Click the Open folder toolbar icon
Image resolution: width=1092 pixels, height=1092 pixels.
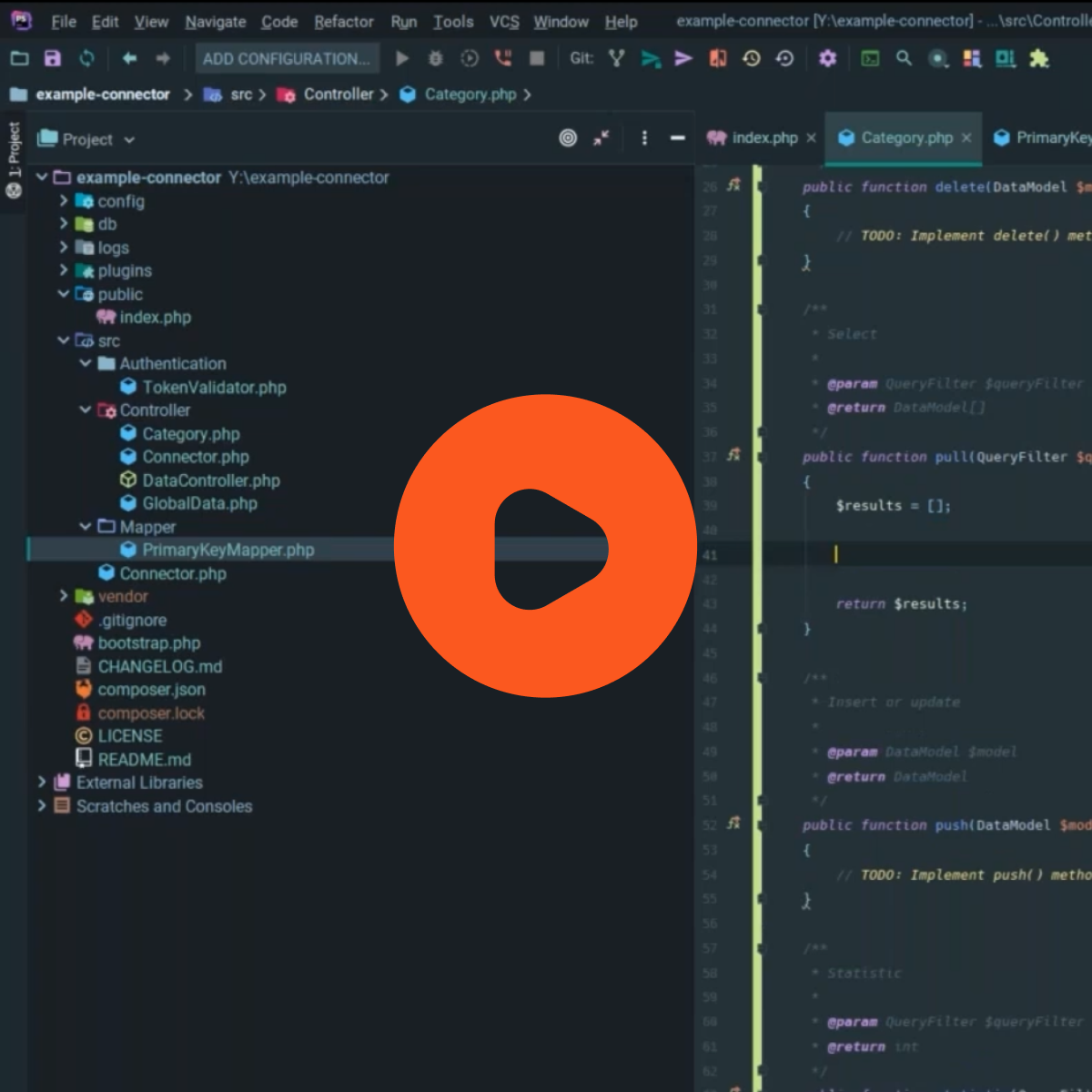coord(19,58)
